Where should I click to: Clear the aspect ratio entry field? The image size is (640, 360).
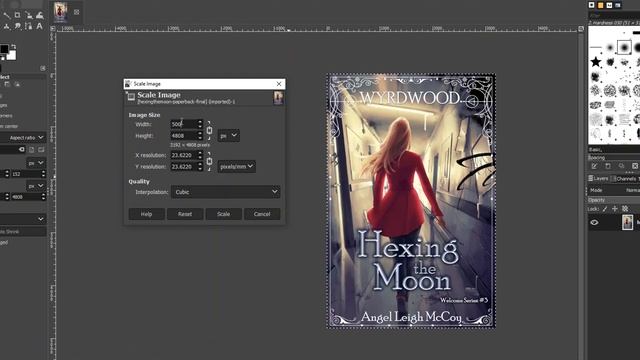pyautogui.click(x=22, y=150)
